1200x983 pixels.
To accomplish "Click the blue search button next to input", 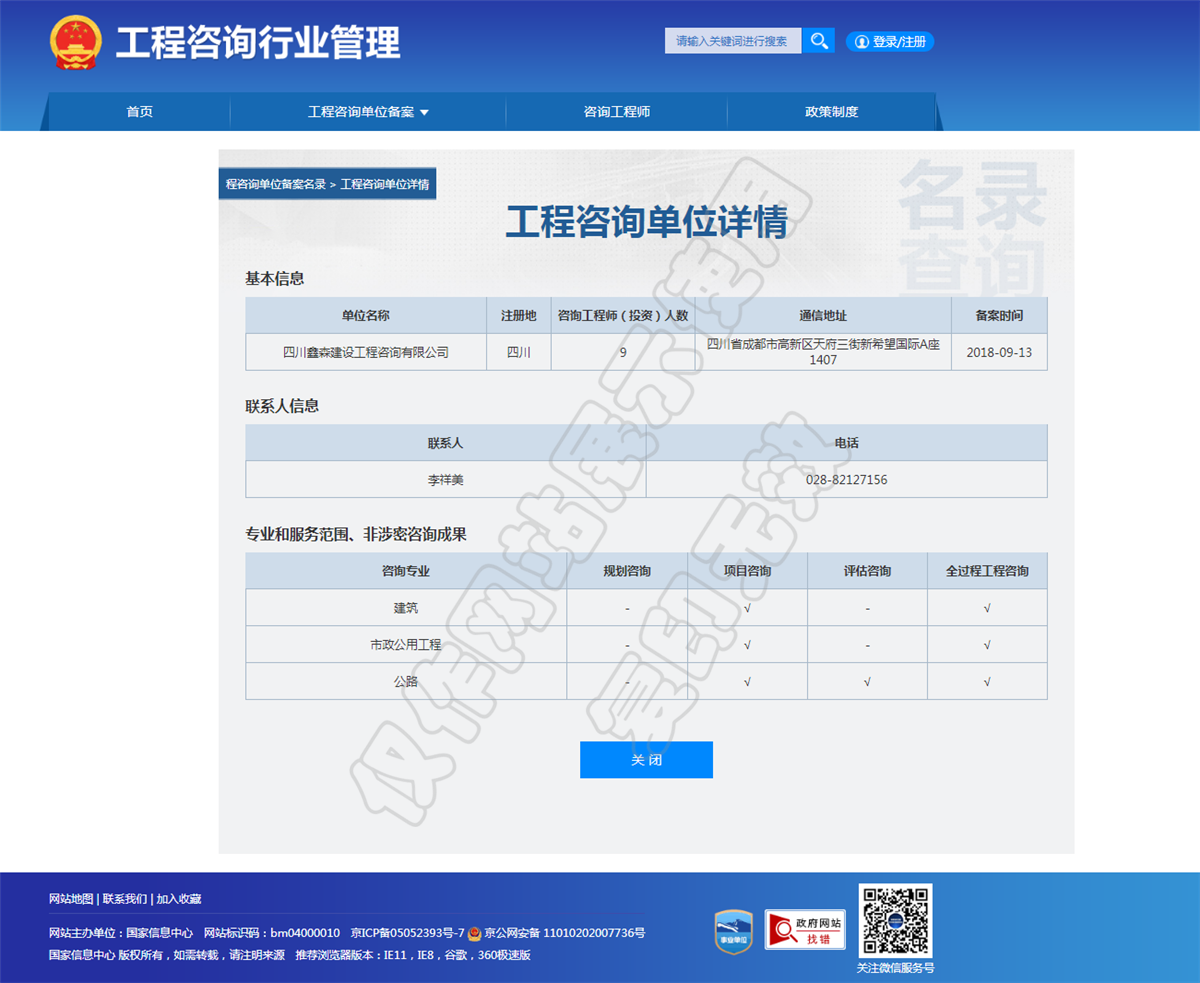I will 818,40.
